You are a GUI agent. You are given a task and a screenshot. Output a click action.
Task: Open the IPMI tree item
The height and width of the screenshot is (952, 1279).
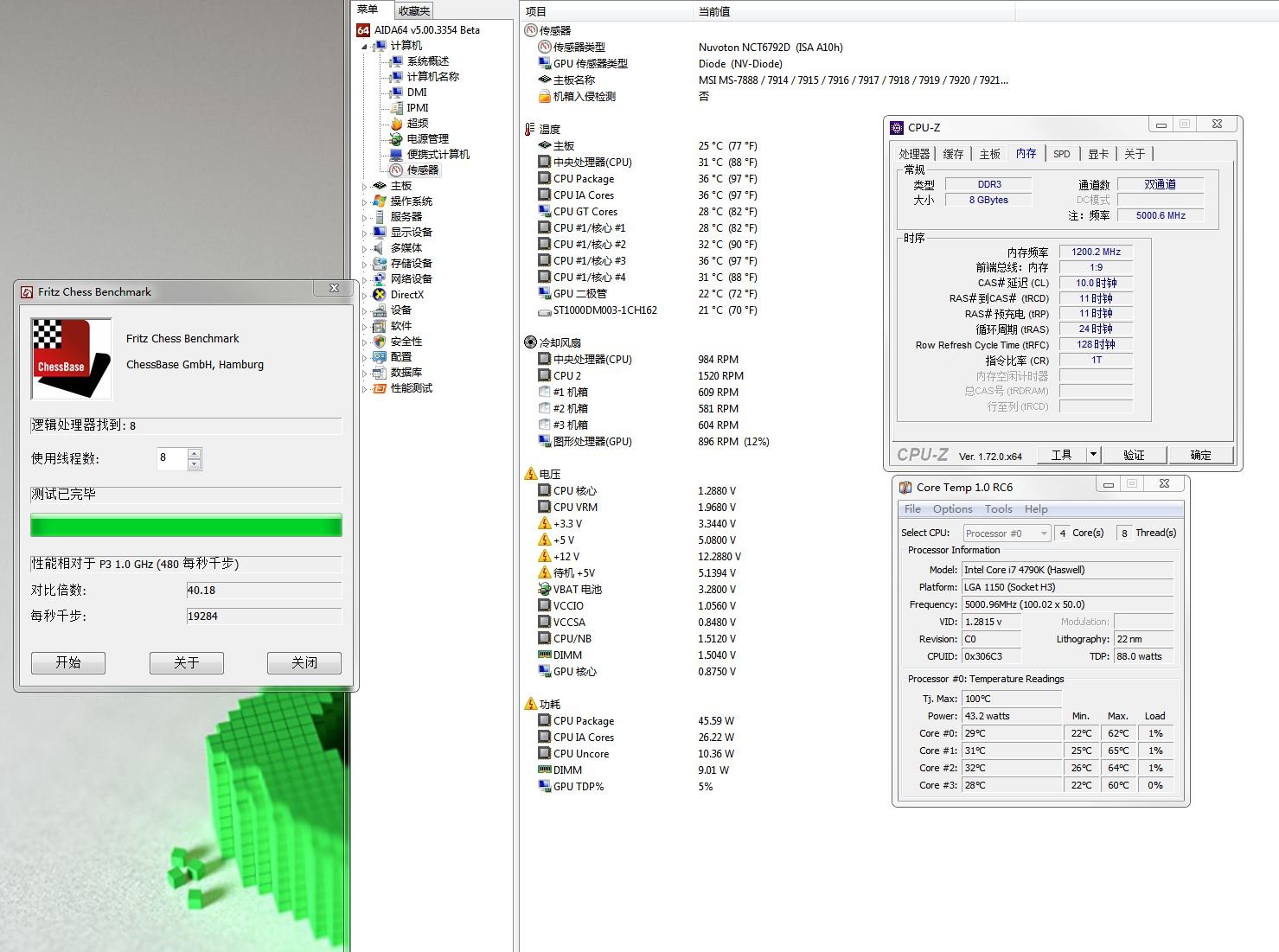418,108
